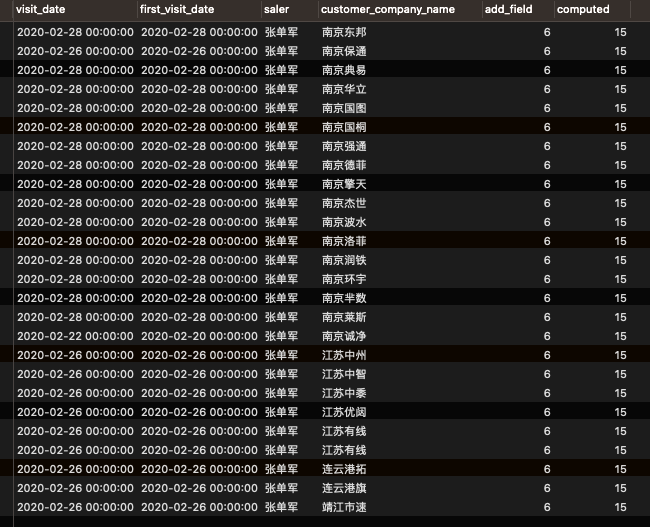Select the company cell 江苏中智
Screen dimensions: 650x527
344,374
